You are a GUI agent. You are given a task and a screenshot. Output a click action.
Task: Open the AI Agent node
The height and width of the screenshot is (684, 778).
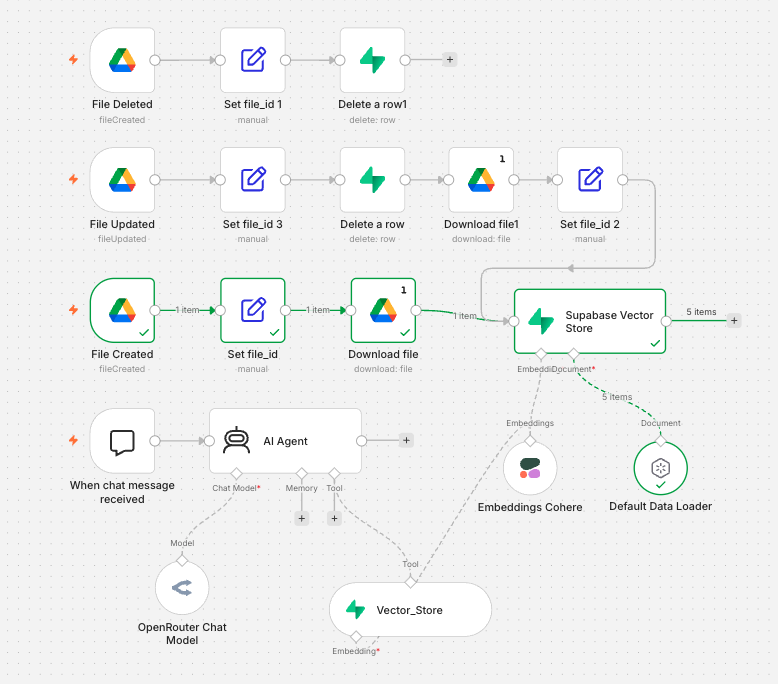click(x=285, y=440)
